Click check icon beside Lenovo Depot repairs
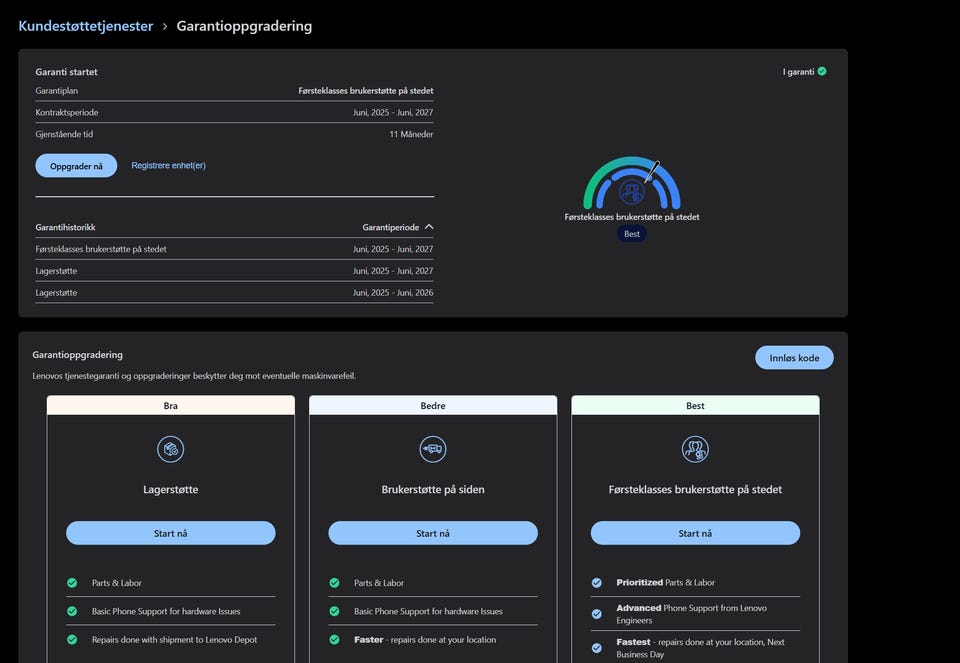 (x=72, y=639)
